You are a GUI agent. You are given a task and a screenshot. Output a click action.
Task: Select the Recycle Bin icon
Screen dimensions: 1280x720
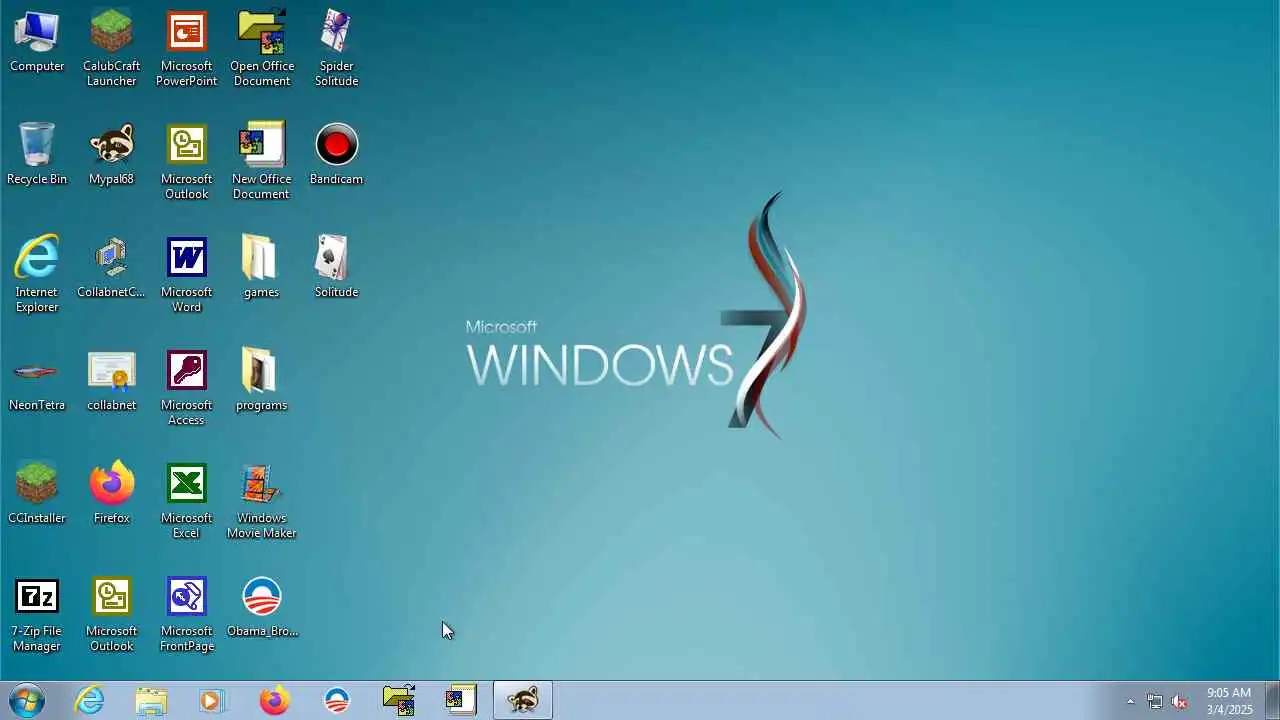coord(37,154)
